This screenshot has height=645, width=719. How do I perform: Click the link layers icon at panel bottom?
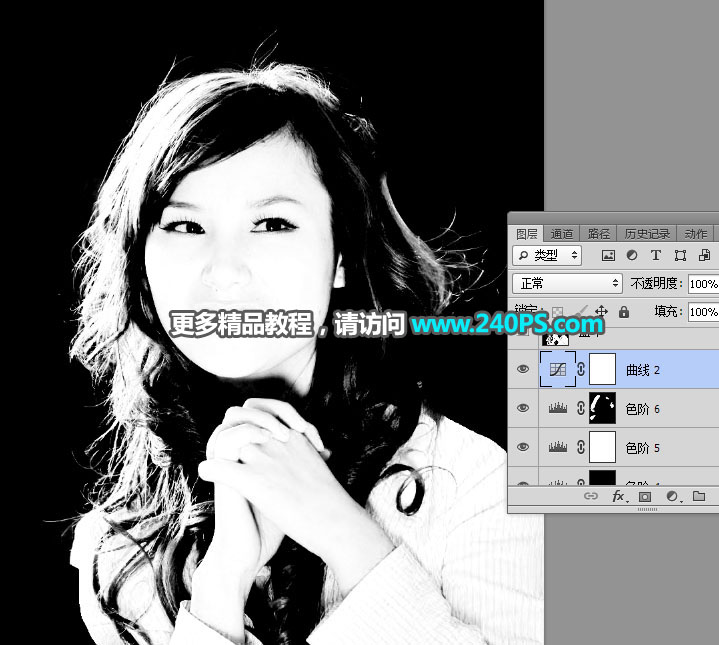pyautogui.click(x=591, y=496)
